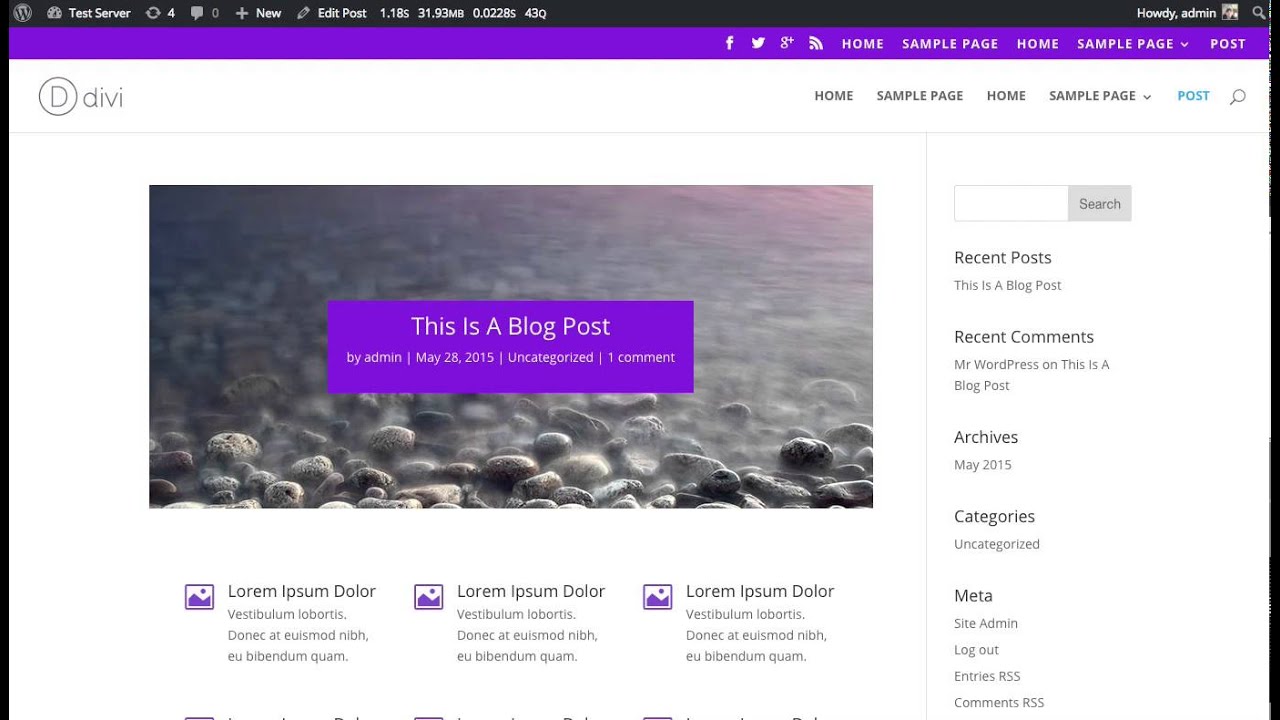Open the WordPress logo menu in the admin bar

pyautogui.click(x=22, y=13)
